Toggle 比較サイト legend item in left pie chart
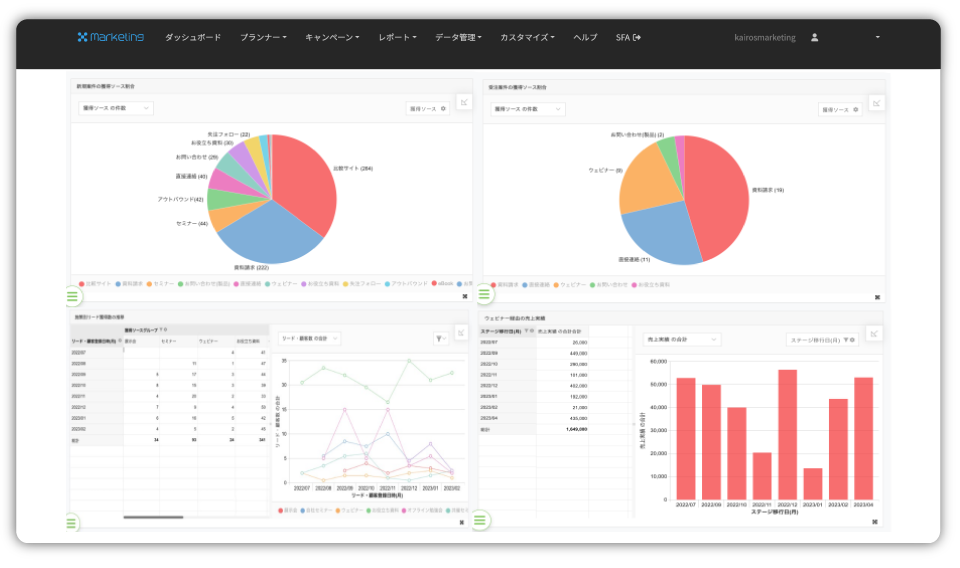This screenshot has width=960, height=568. click(95, 284)
